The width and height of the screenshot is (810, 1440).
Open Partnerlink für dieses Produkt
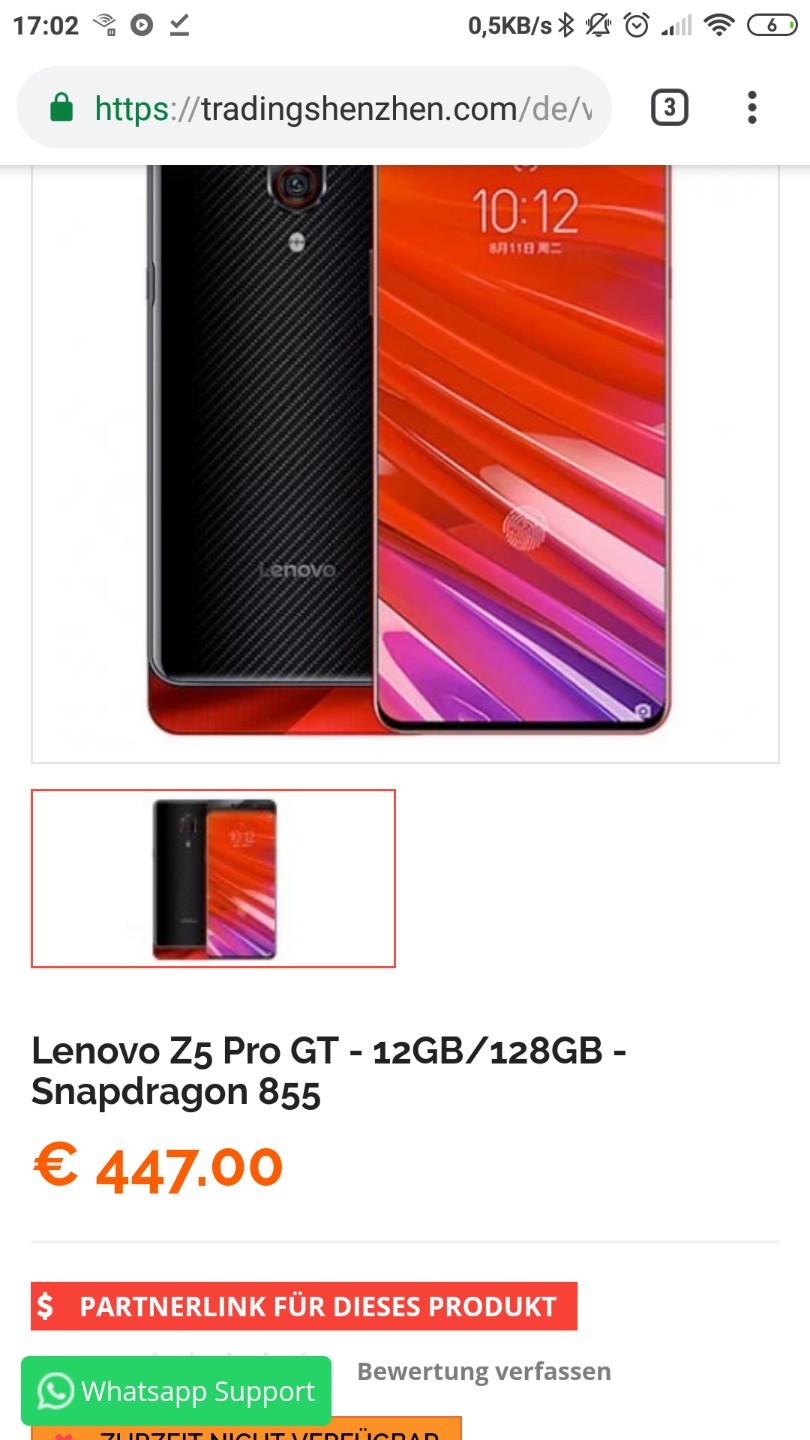pos(304,1306)
